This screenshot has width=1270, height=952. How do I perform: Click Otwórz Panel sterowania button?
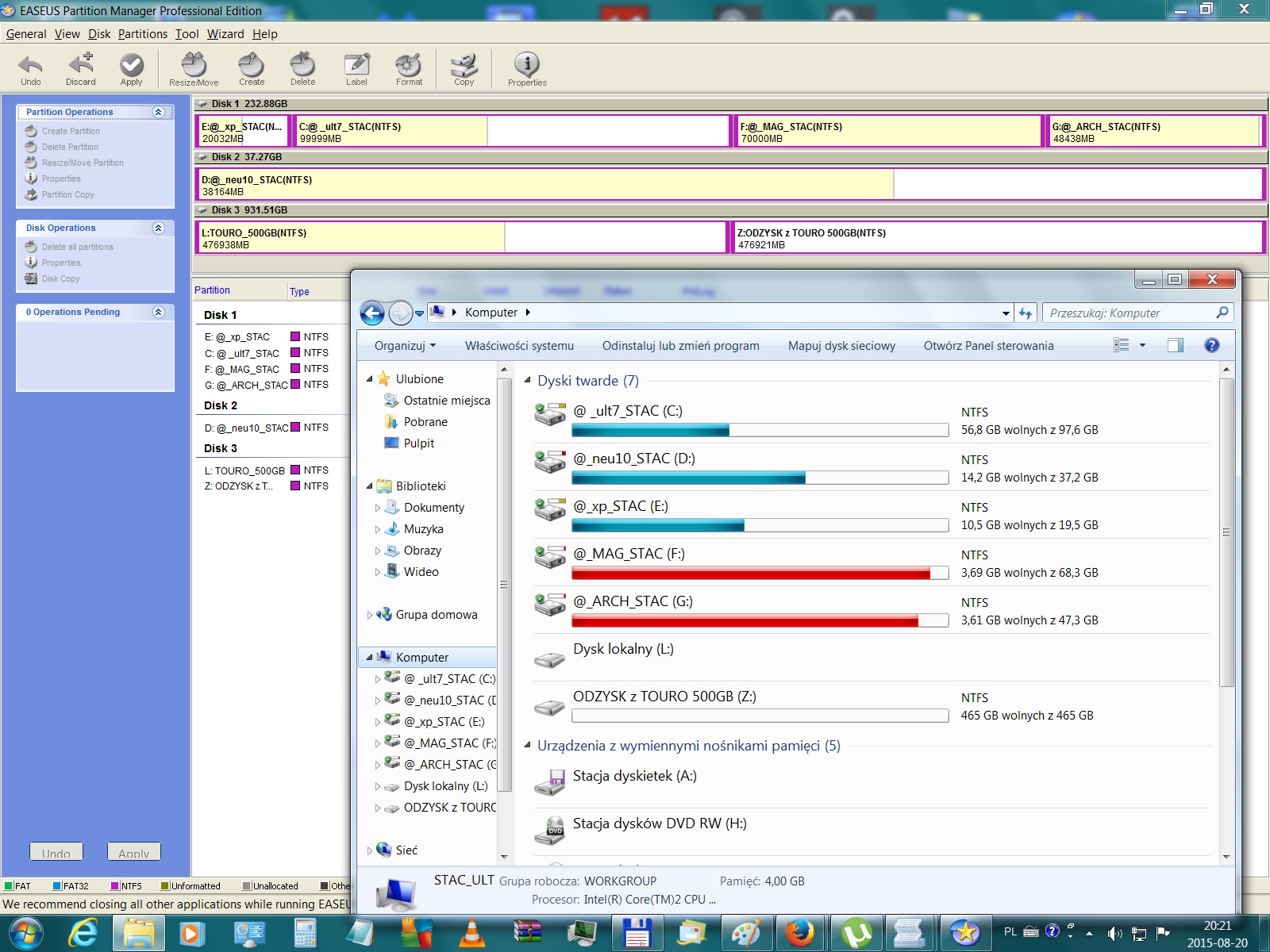(x=988, y=346)
